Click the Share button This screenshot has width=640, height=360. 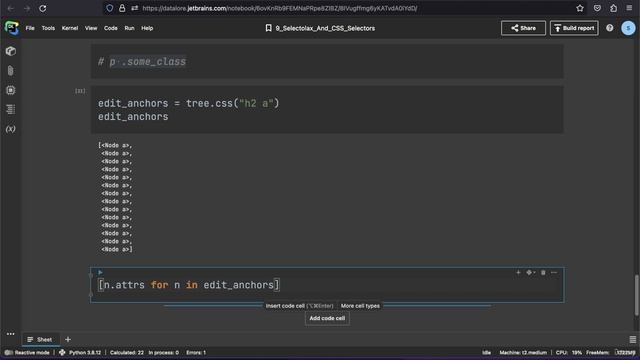click(x=523, y=28)
